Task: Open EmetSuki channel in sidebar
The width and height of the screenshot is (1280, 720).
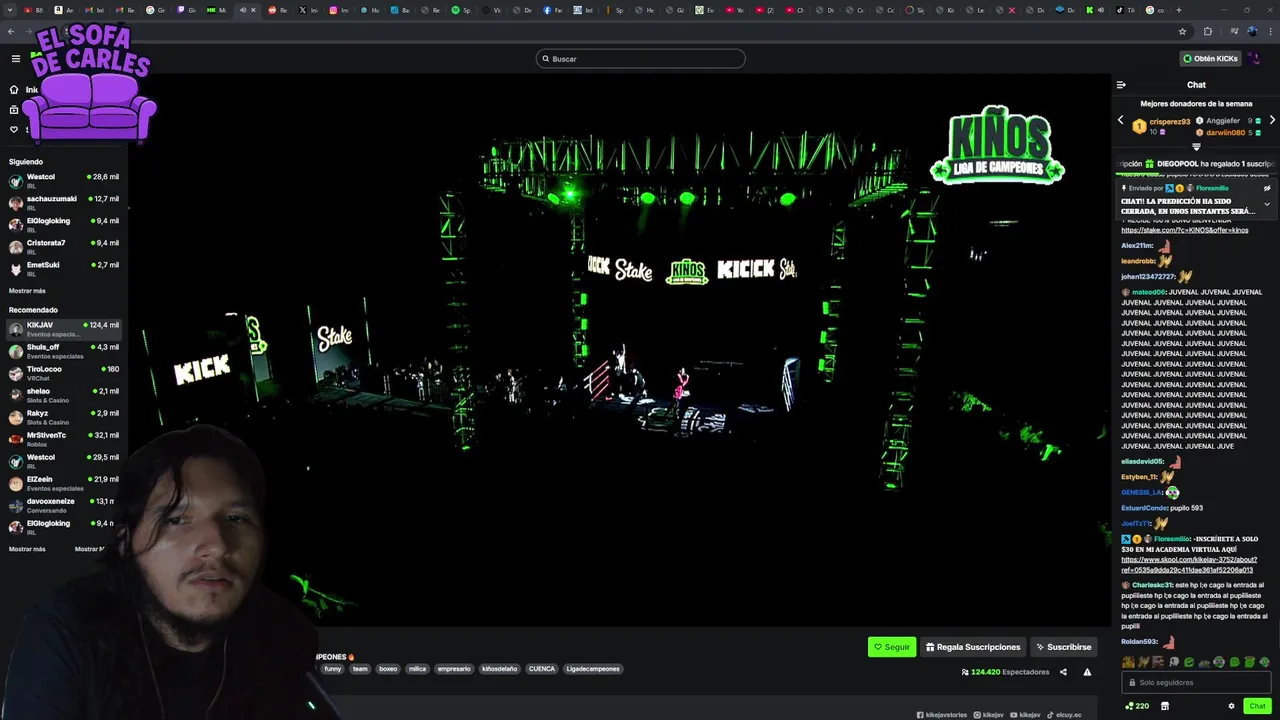Action: coord(64,269)
